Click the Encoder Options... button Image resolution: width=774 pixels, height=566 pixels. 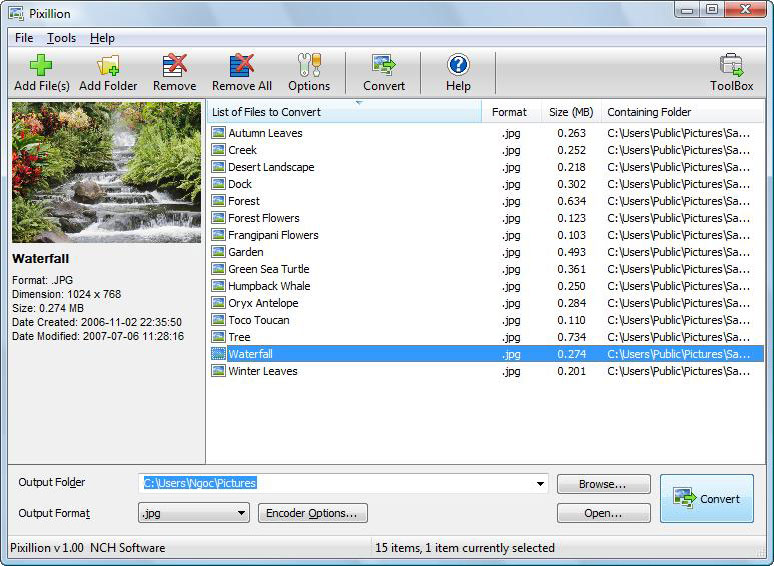pos(312,513)
